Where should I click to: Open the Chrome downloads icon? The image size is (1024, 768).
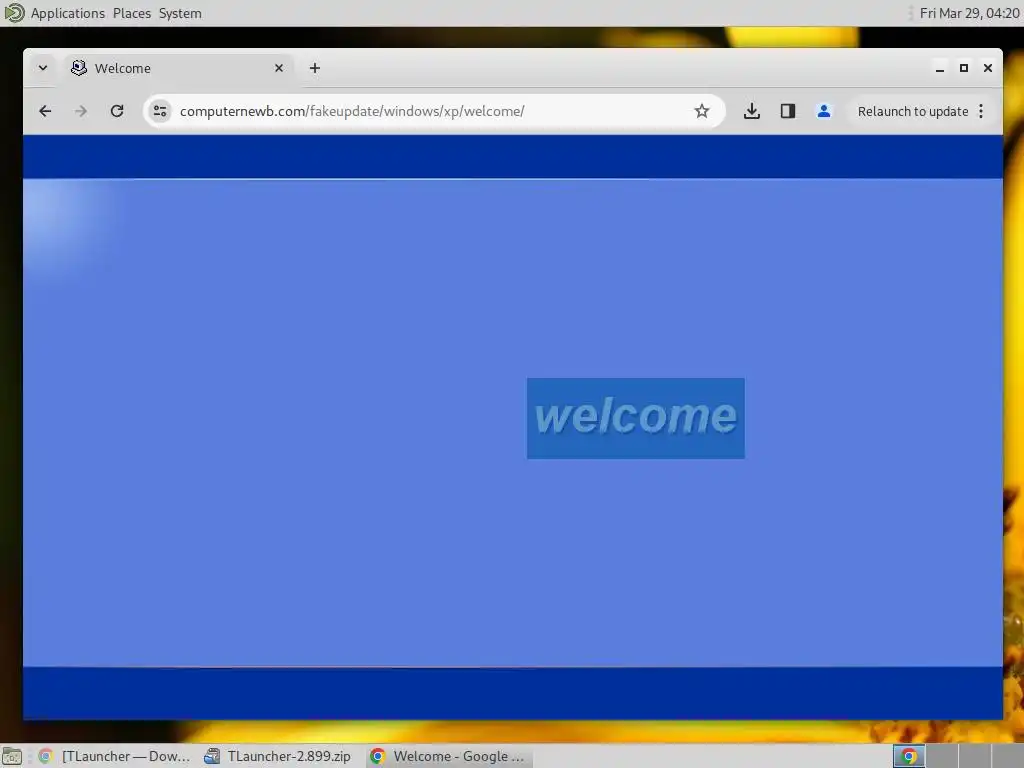click(x=752, y=111)
